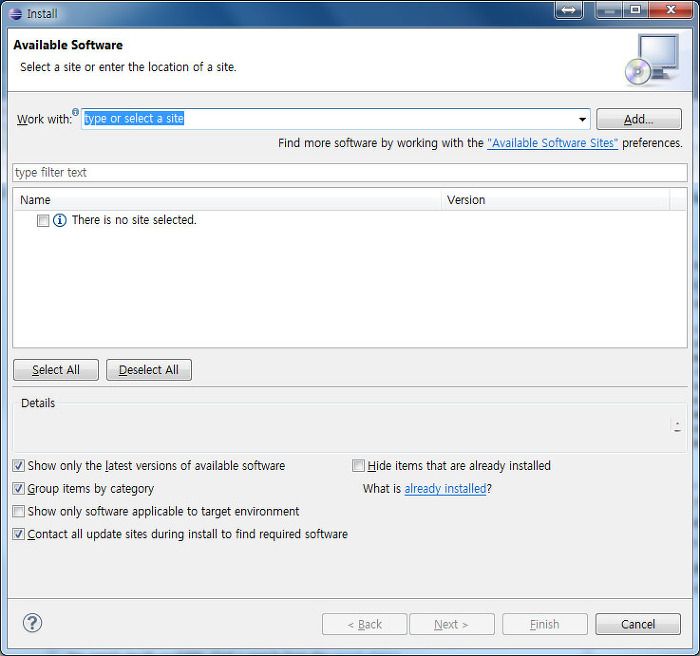Click the Name column header
This screenshot has height=656, width=700.
[228, 200]
